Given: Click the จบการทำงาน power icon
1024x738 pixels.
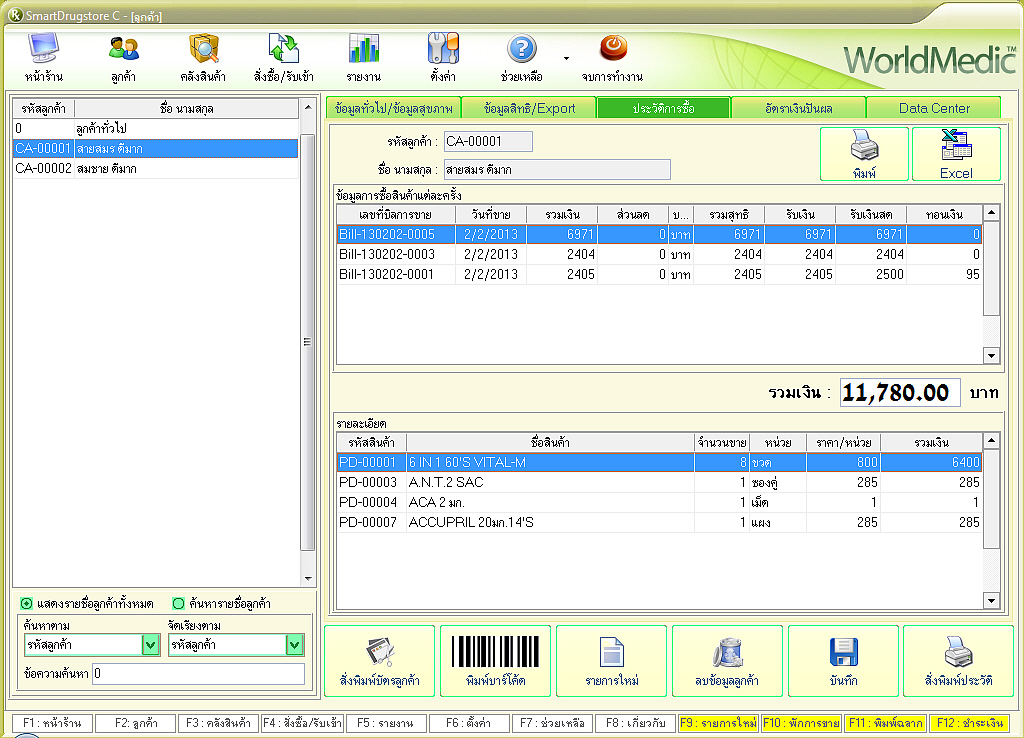Looking at the screenshot, I should tap(612, 56).
